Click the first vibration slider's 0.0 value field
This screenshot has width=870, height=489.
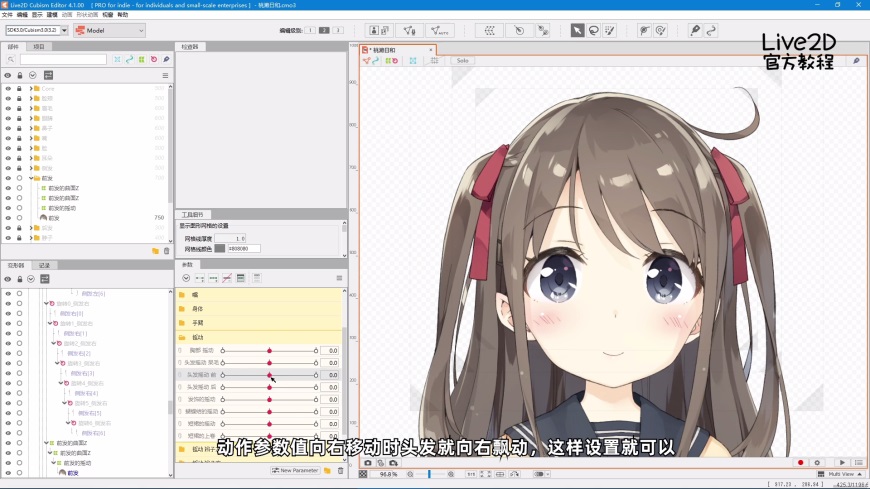(x=330, y=351)
